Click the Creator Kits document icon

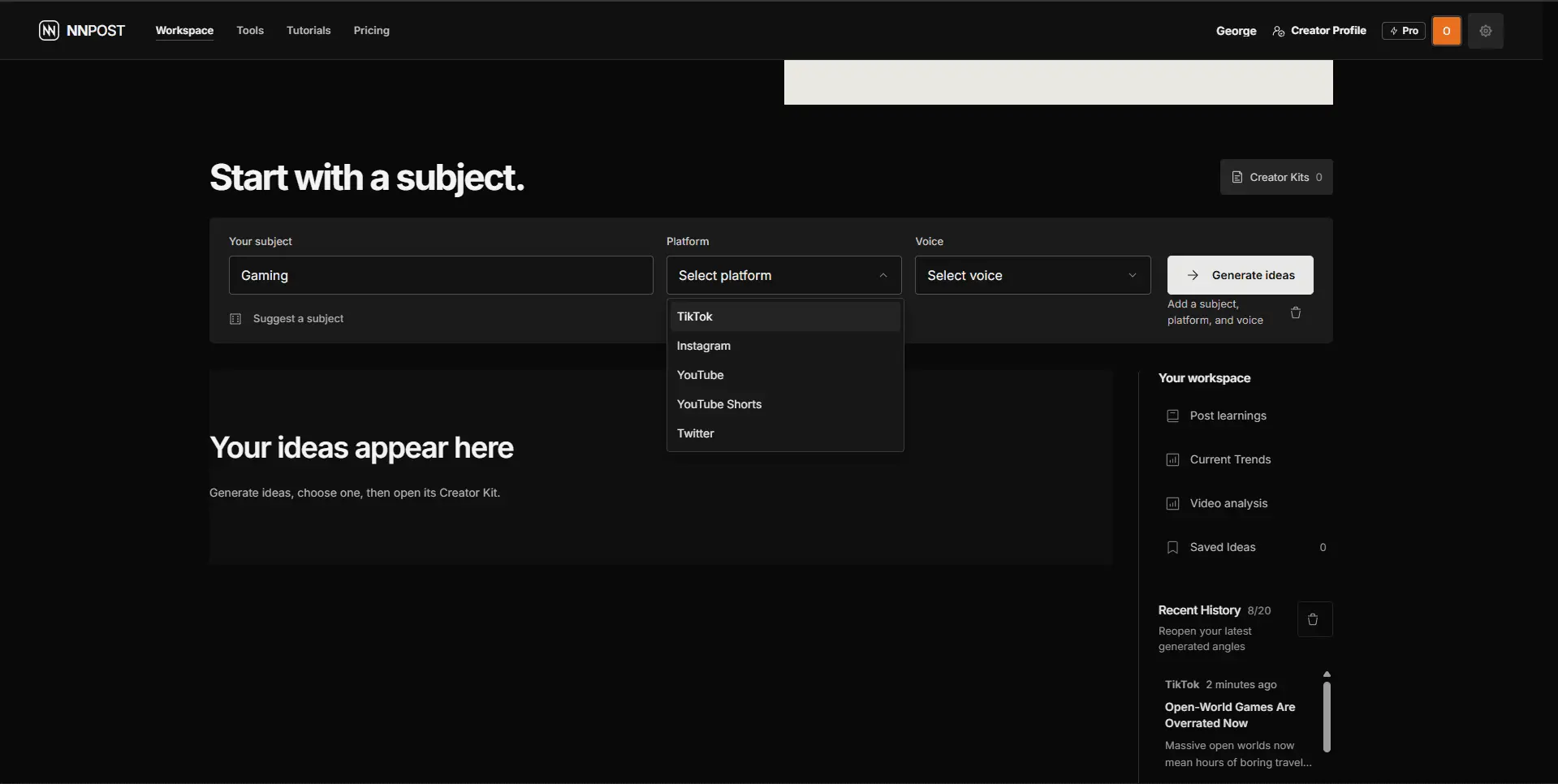(x=1237, y=177)
